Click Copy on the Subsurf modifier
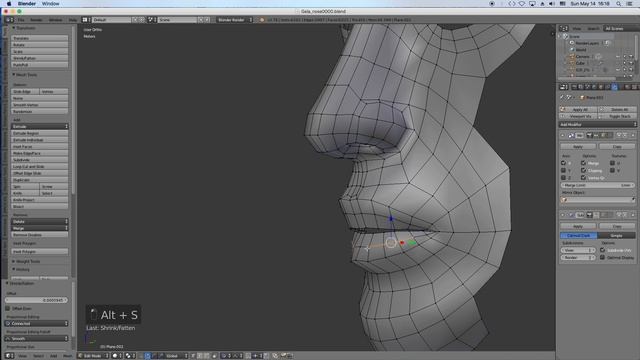The width and height of the screenshot is (640, 360). [617, 226]
